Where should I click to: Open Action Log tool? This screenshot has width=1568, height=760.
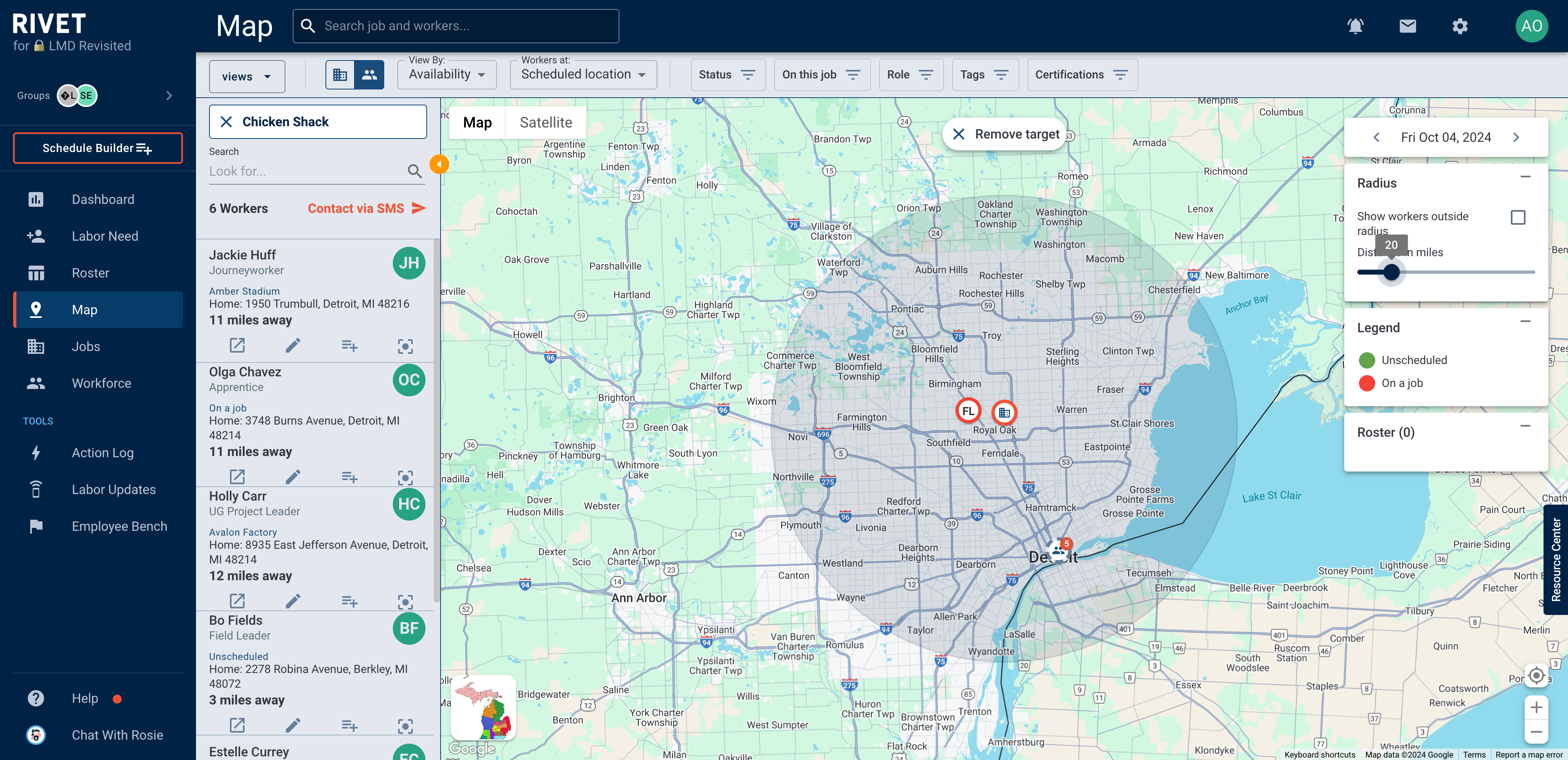[x=98, y=452]
